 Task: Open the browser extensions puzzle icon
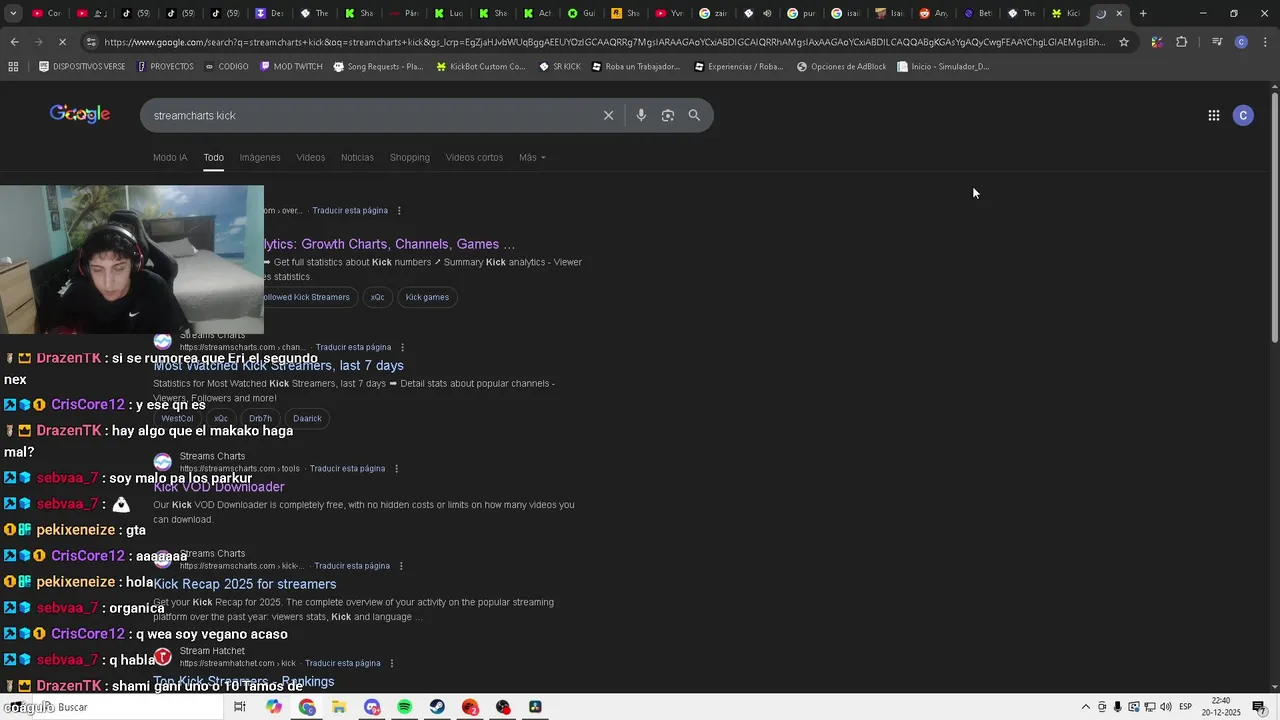tap(1182, 42)
